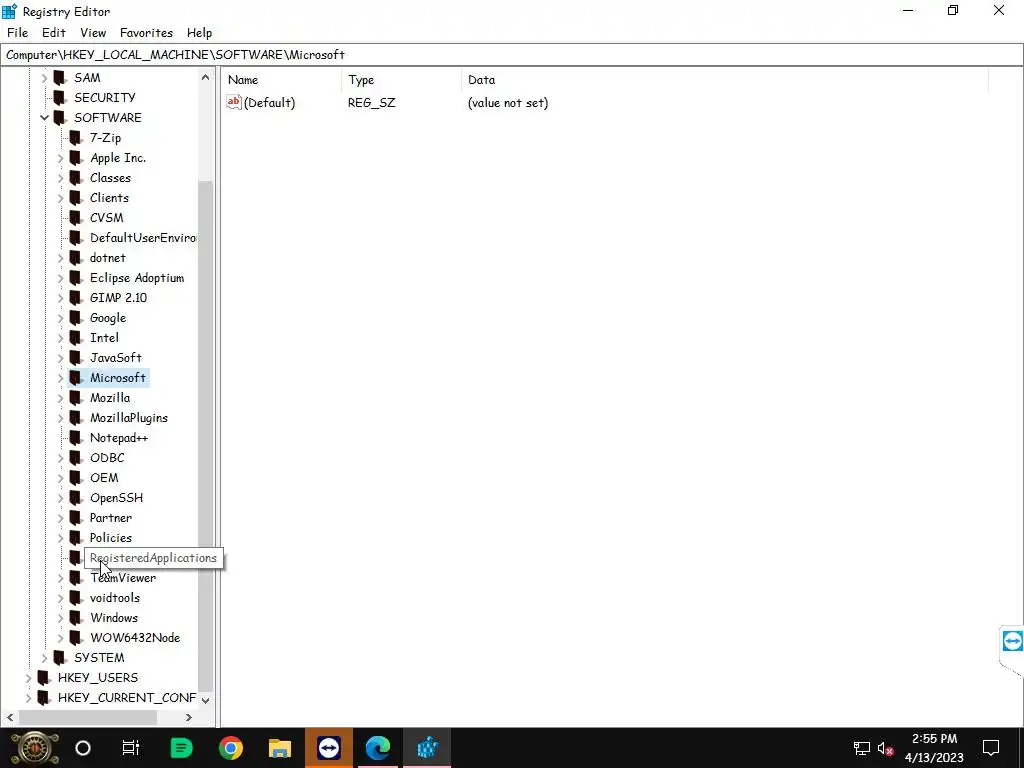1024x768 pixels.
Task: Select the Partner key
Action: [x=111, y=518]
